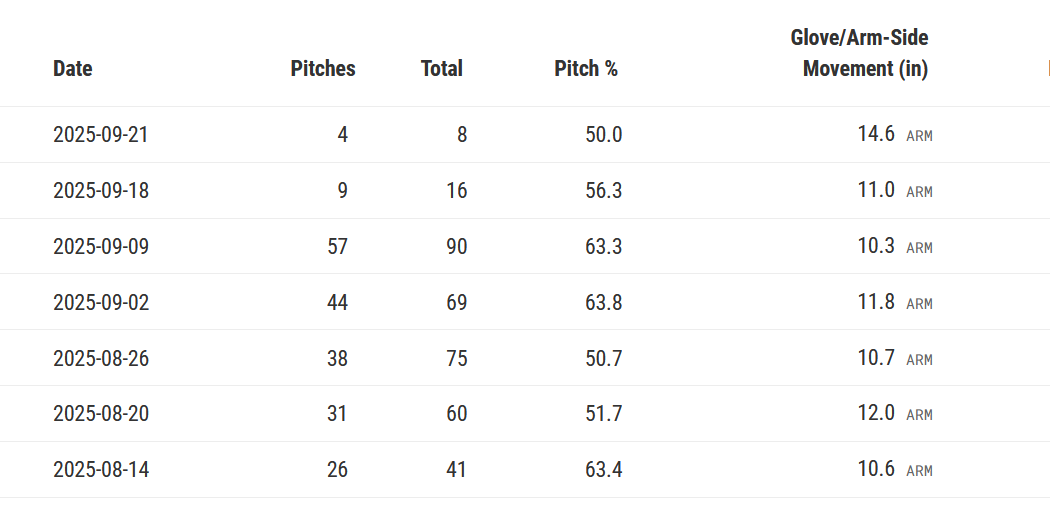Click the 2025-08-20 date cell
The width and height of the screenshot is (1050, 511).
100,413
